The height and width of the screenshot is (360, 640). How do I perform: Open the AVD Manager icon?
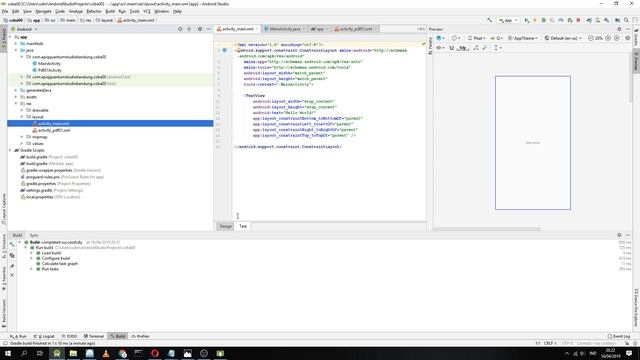click(x=598, y=20)
